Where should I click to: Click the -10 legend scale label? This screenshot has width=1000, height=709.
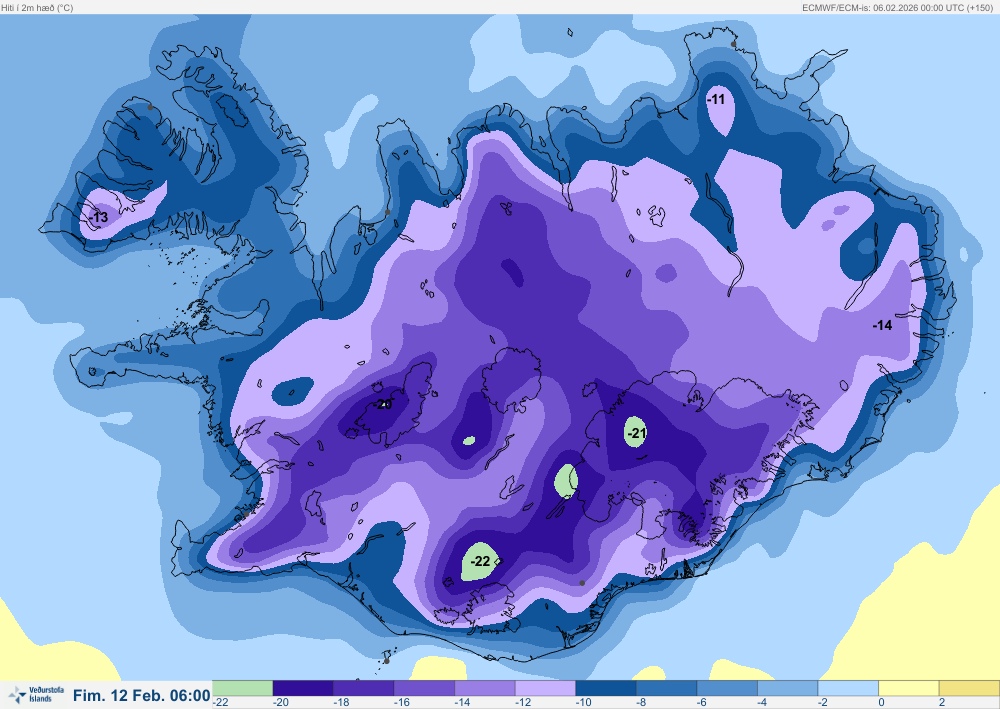[583, 703]
